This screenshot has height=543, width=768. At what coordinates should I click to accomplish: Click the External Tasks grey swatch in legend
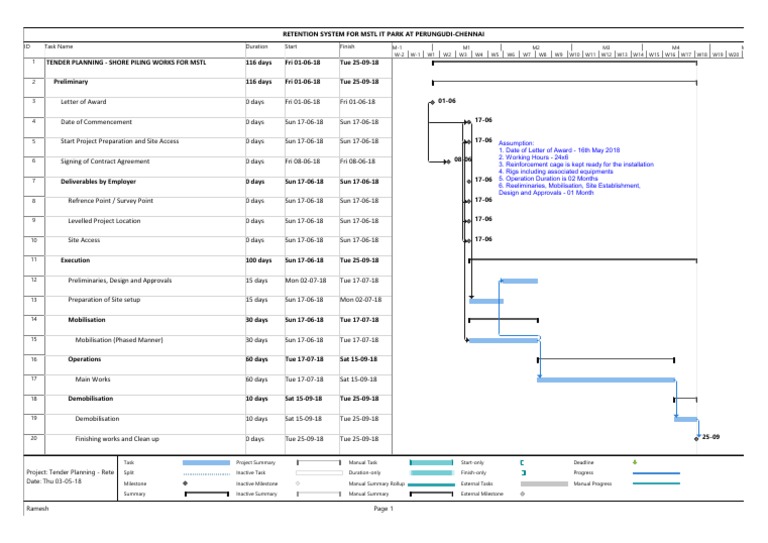[x=544, y=484]
